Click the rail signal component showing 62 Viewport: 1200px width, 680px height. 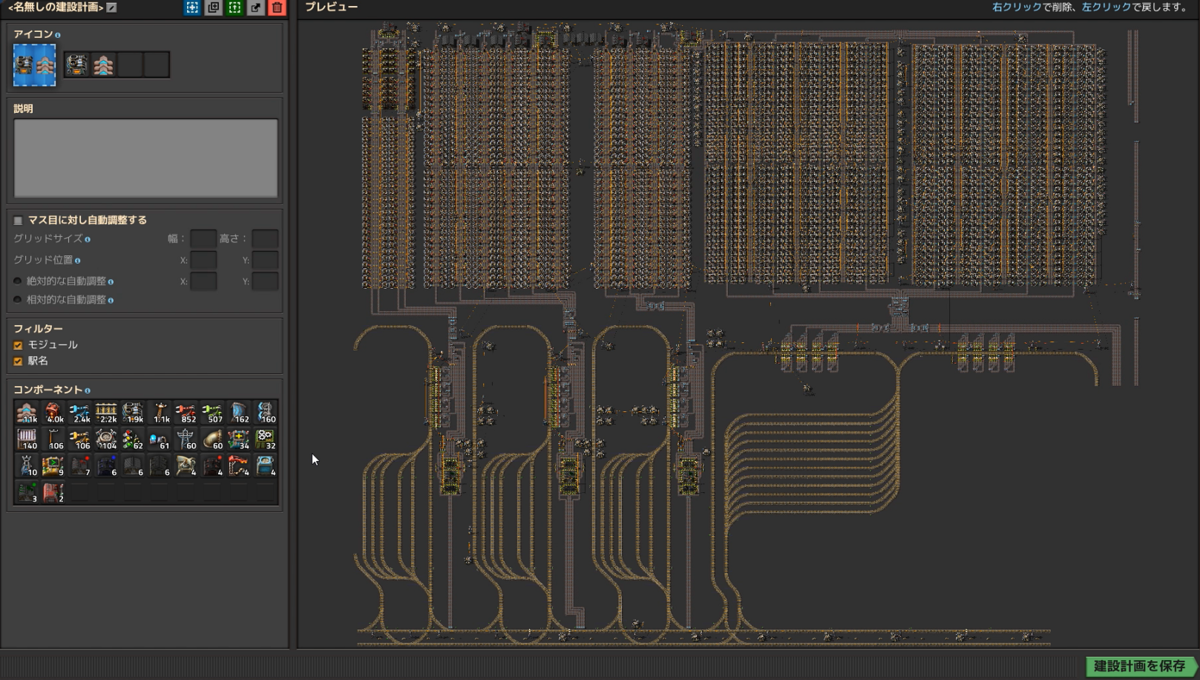tap(133, 439)
